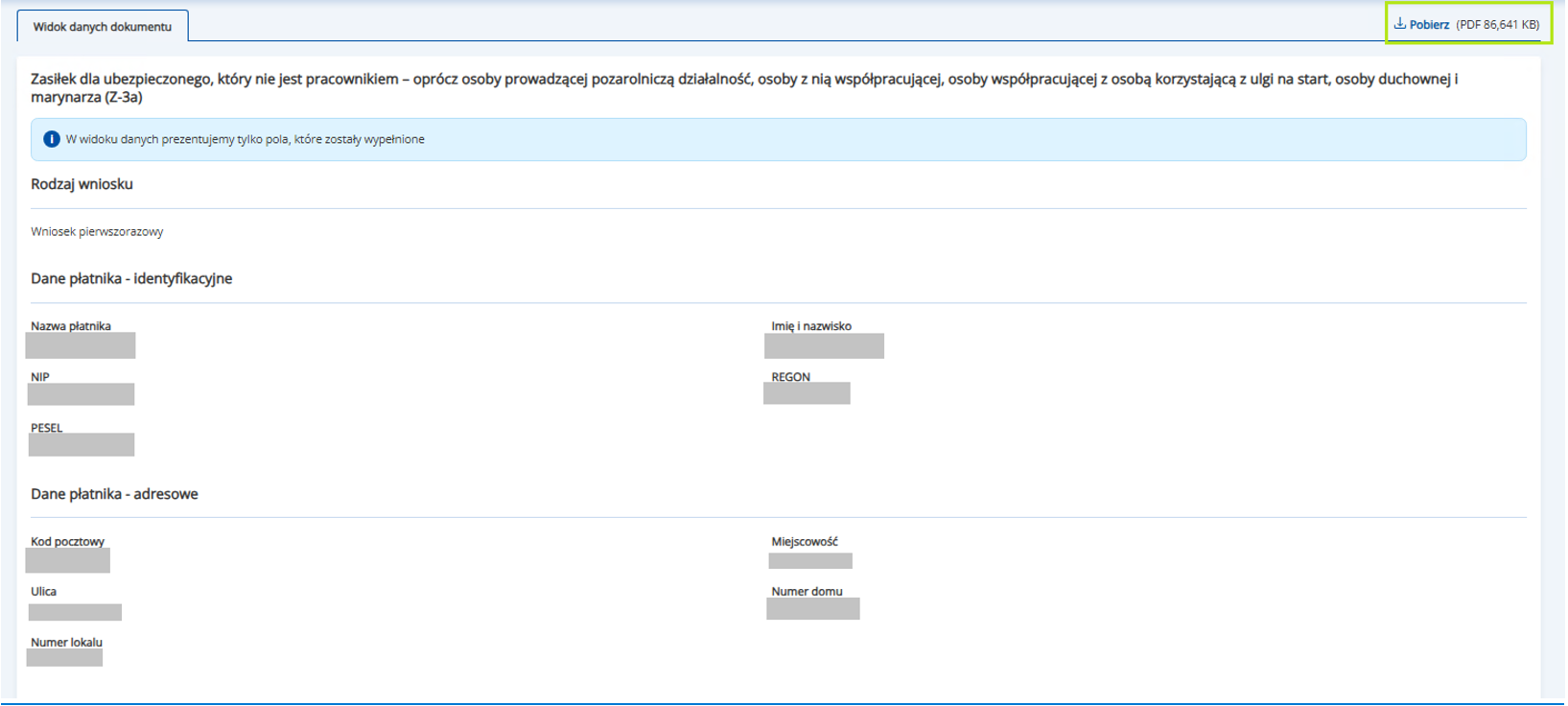Viewport: 1568px width, 706px height.
Task: Click the blue info icon in the banner
Action: point(52,139)
